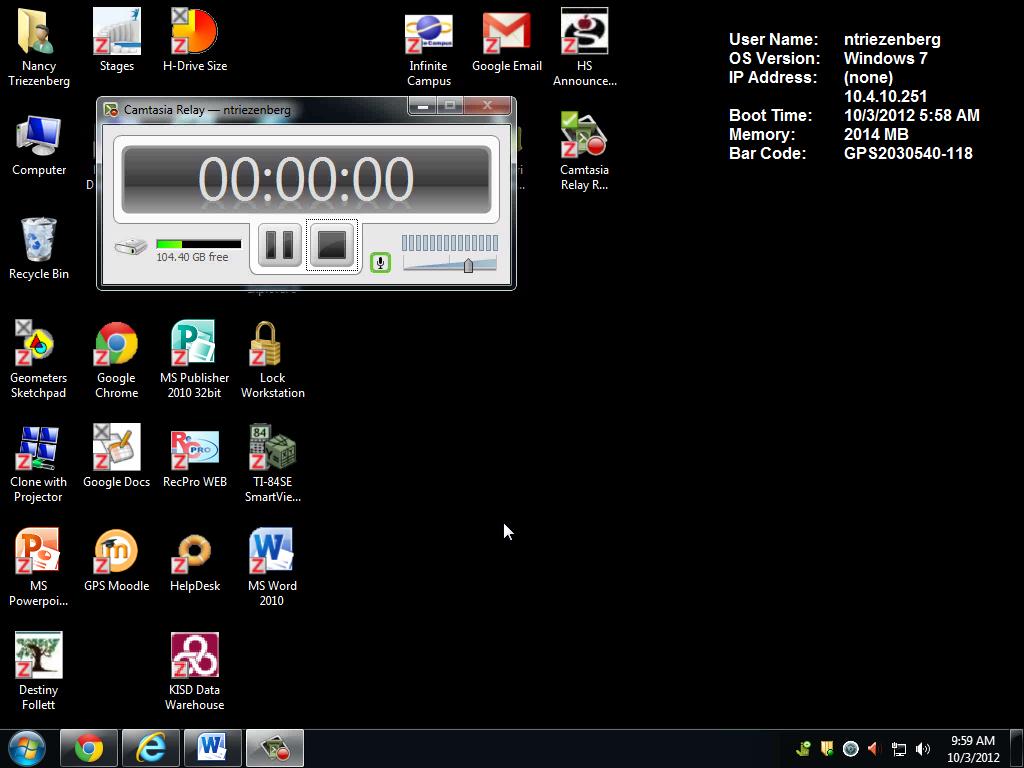Click the Camtasia Relay title bar icon
1024x768 pixels.
(111, 110)
